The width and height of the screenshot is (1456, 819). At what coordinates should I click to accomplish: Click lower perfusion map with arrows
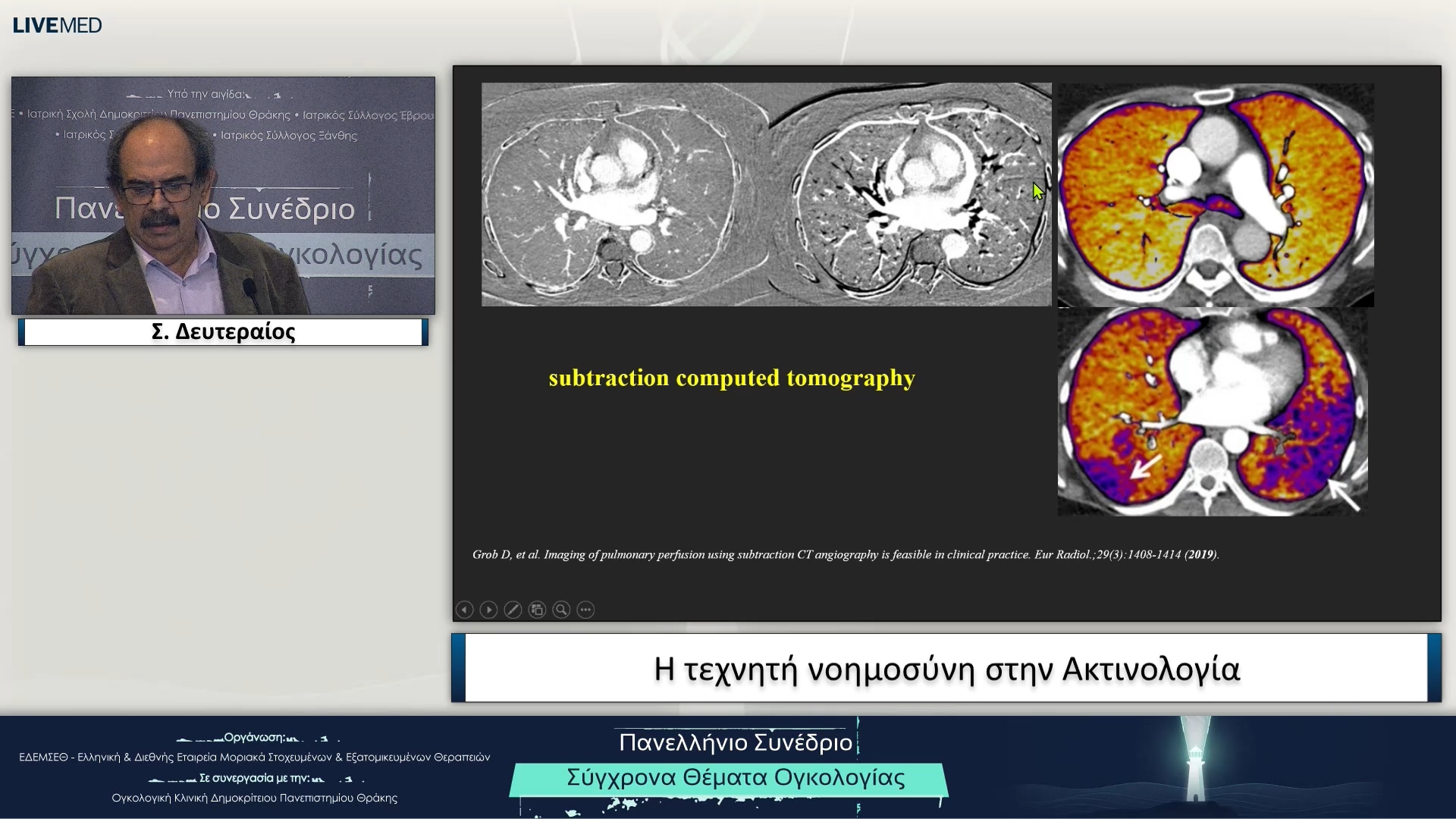pos(1212,412)
